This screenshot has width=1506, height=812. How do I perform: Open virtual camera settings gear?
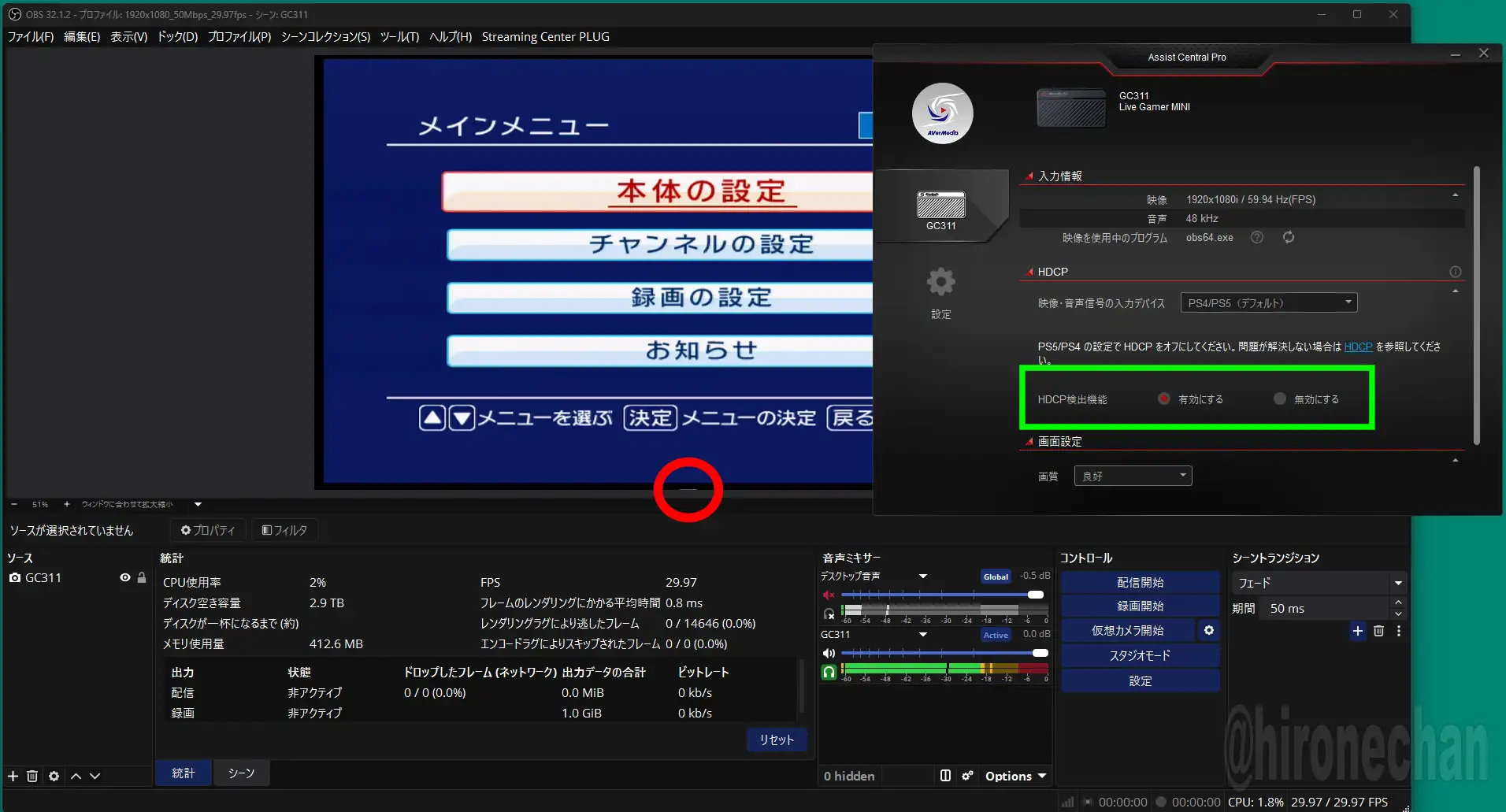pos(1208,630)
